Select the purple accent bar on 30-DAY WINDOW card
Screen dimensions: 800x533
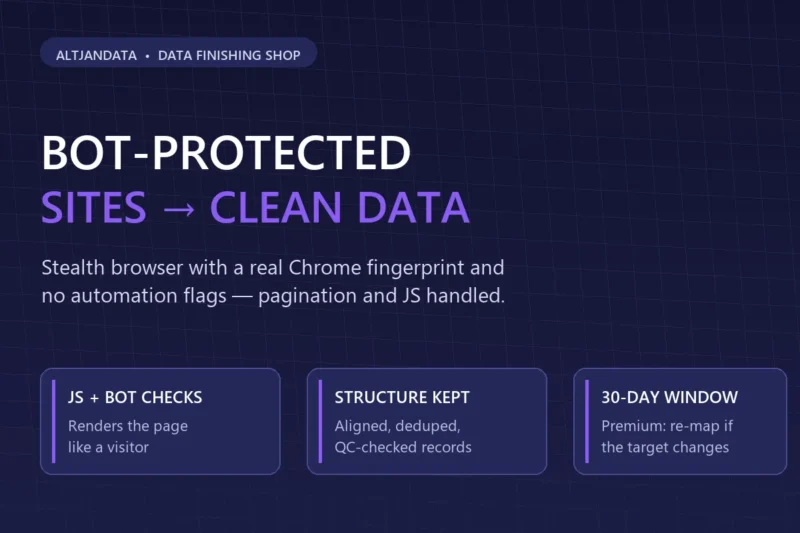(x=587, y=421)
